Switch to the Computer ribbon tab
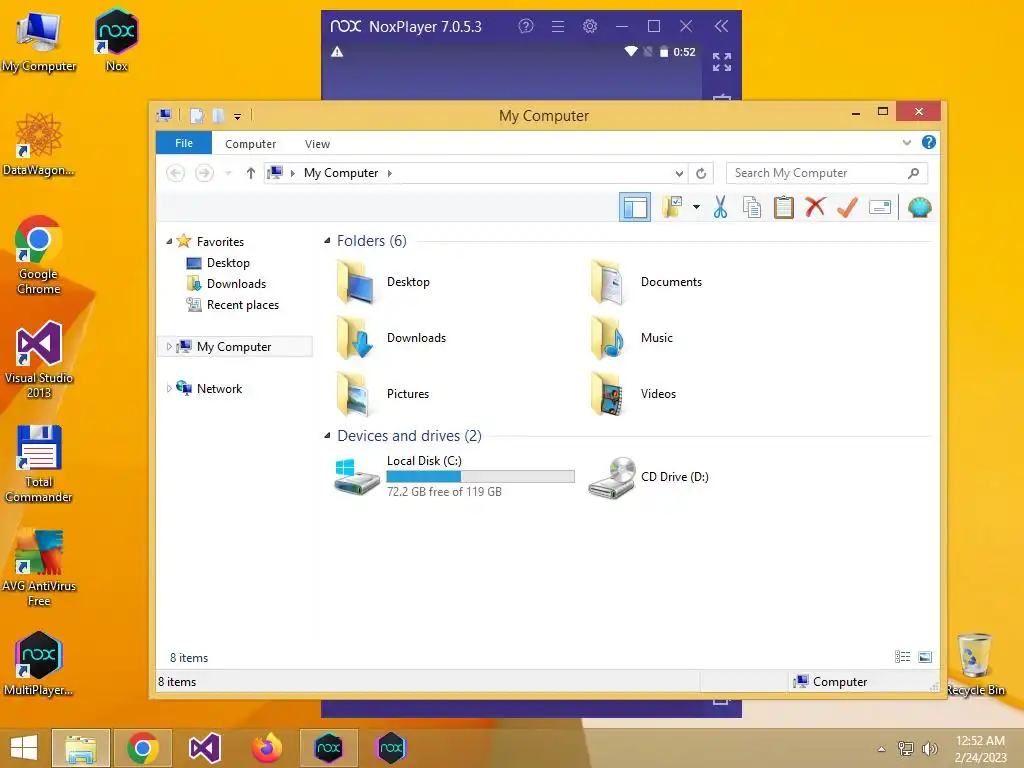The width and height of the screenshot is (1024, 768). click(251, 144)
